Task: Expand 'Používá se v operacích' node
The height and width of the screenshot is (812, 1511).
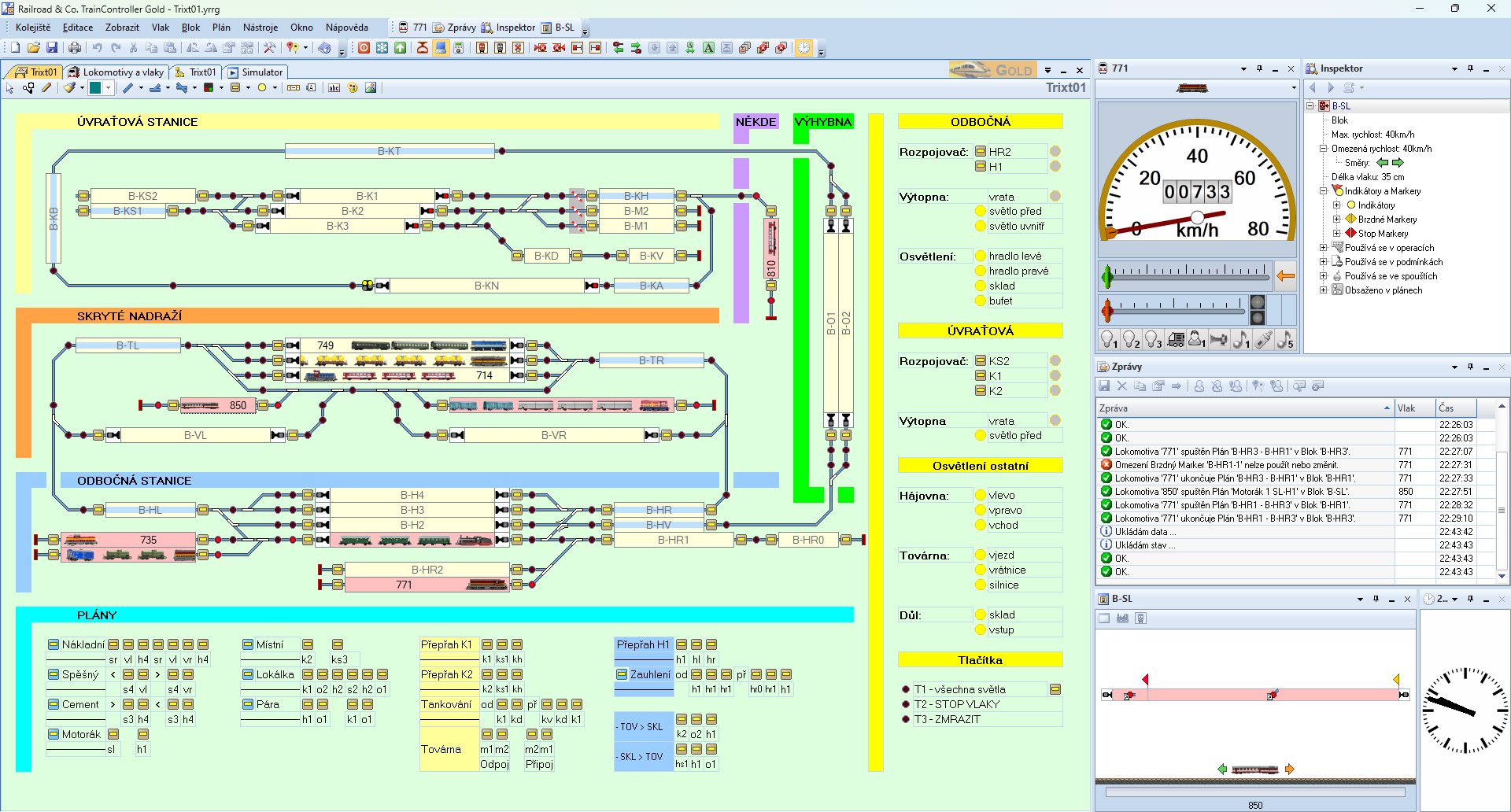Action: 1324,248
